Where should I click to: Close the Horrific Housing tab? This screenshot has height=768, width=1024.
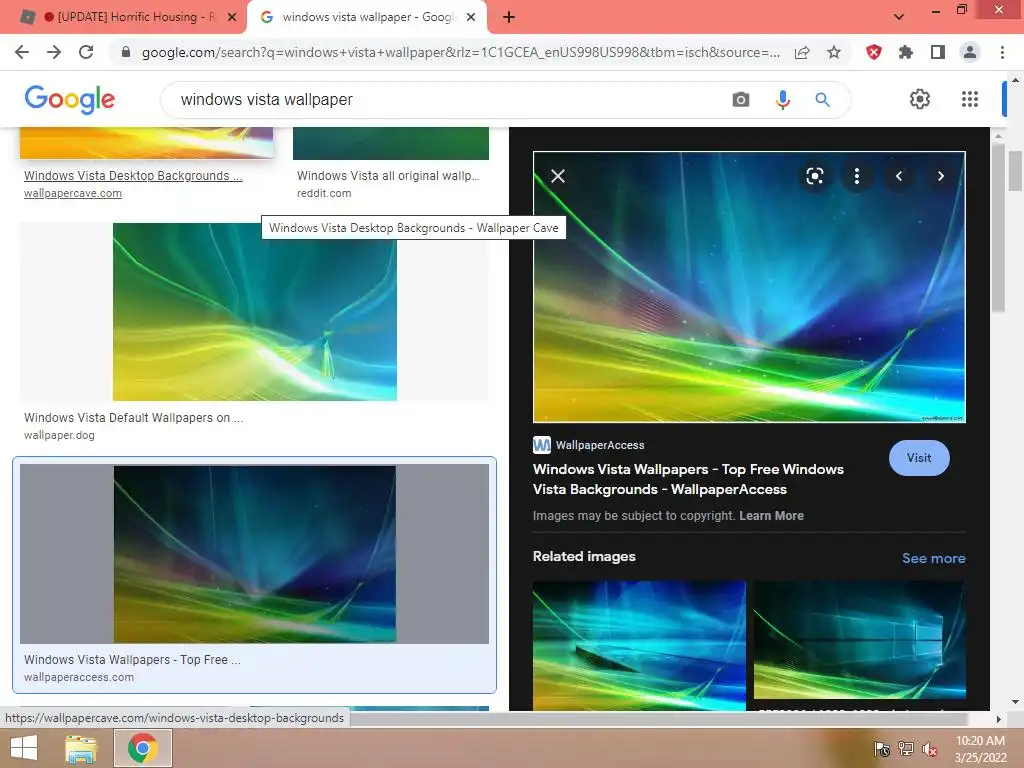click(232, 17)
